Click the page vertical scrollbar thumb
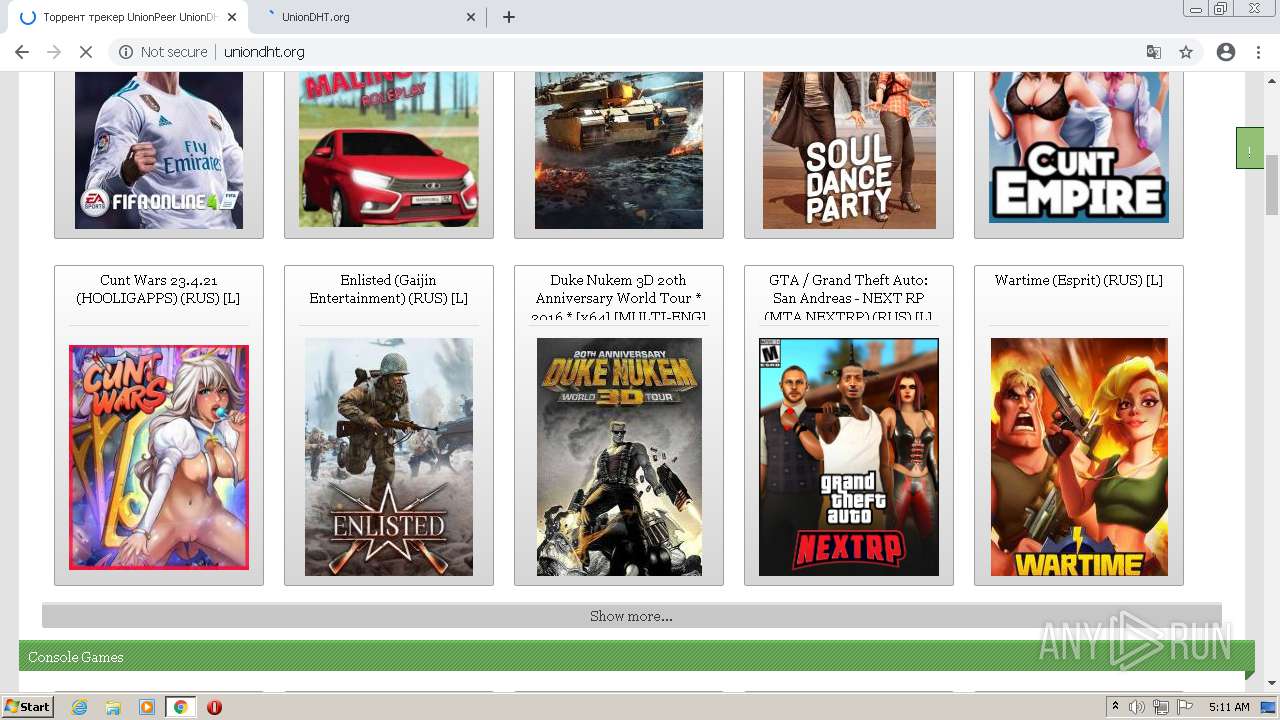The image size is (1280, 720). [1272, 185]
